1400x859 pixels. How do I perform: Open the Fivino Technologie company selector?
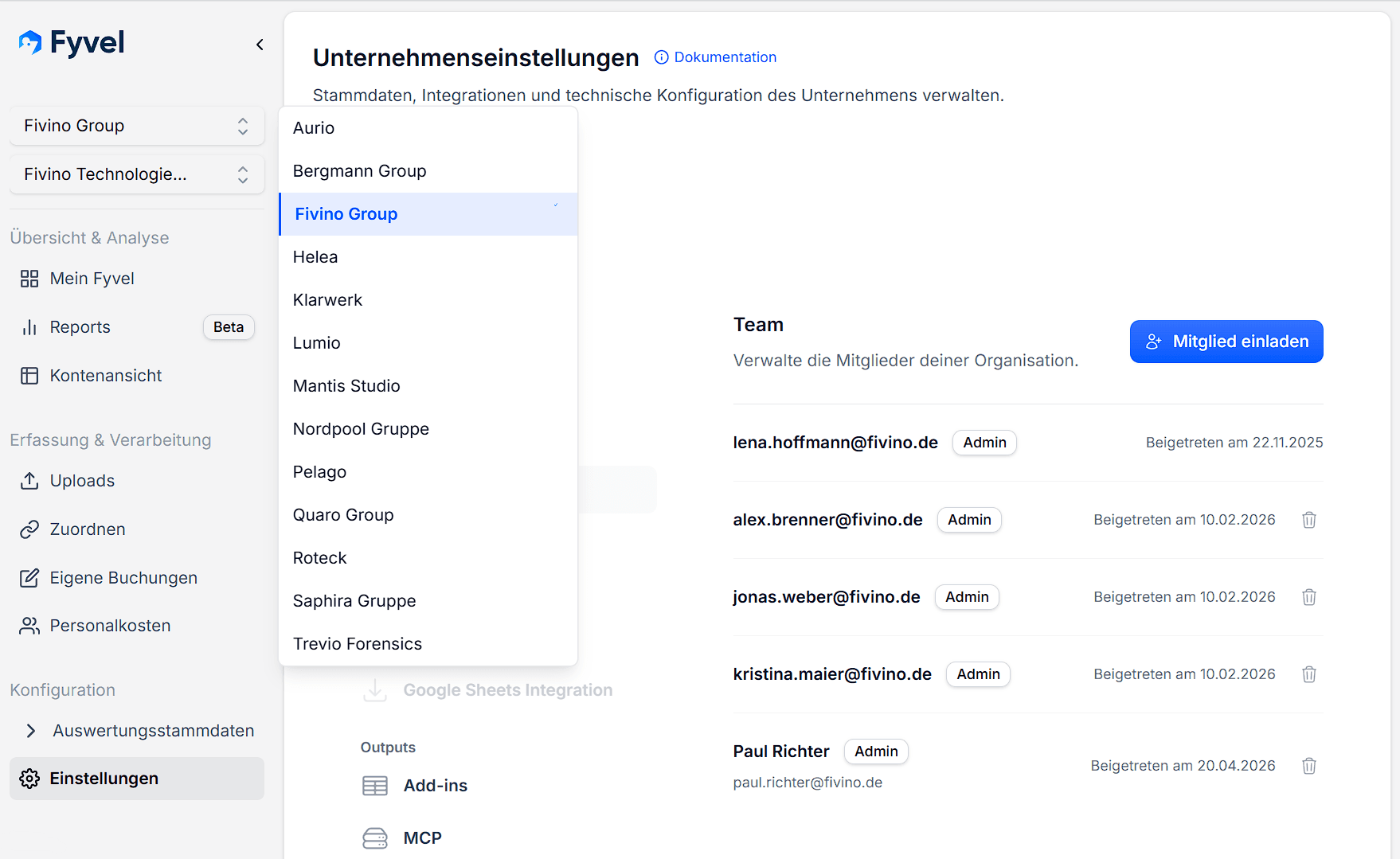click(137, 174)
